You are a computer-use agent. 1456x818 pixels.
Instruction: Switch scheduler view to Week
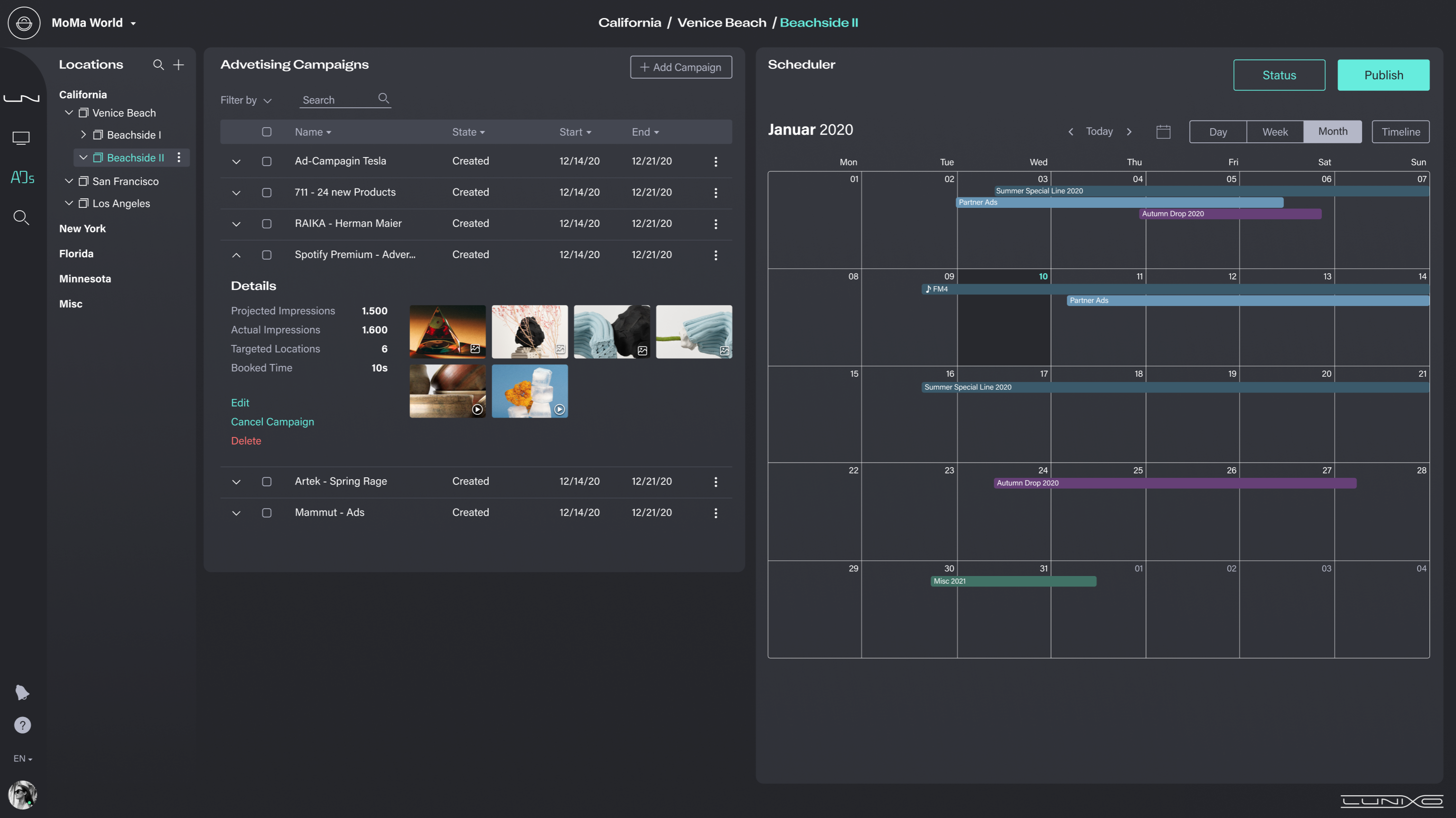coord(1275,131)
